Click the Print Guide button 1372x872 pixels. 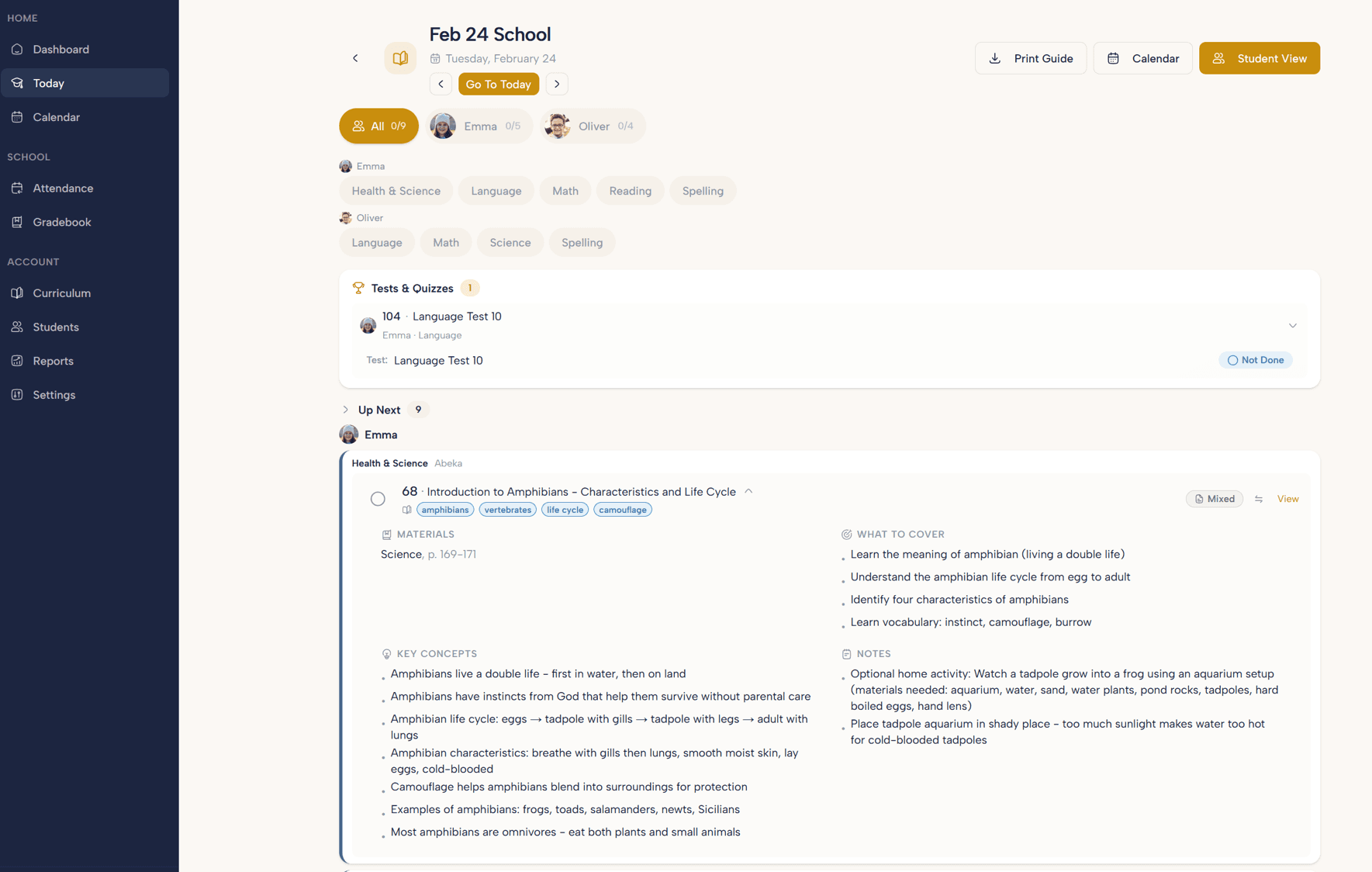click(1031, 57)
